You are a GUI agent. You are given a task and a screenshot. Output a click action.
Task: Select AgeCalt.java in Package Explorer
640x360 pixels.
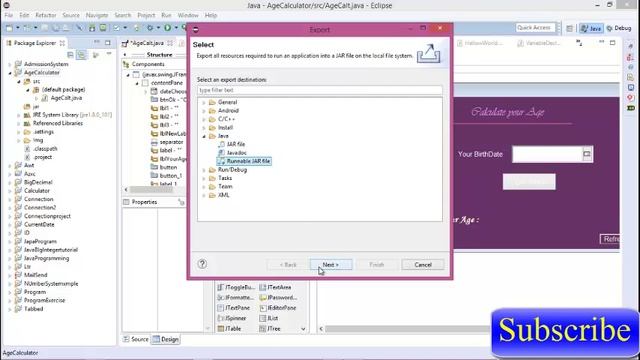(62, 98)
